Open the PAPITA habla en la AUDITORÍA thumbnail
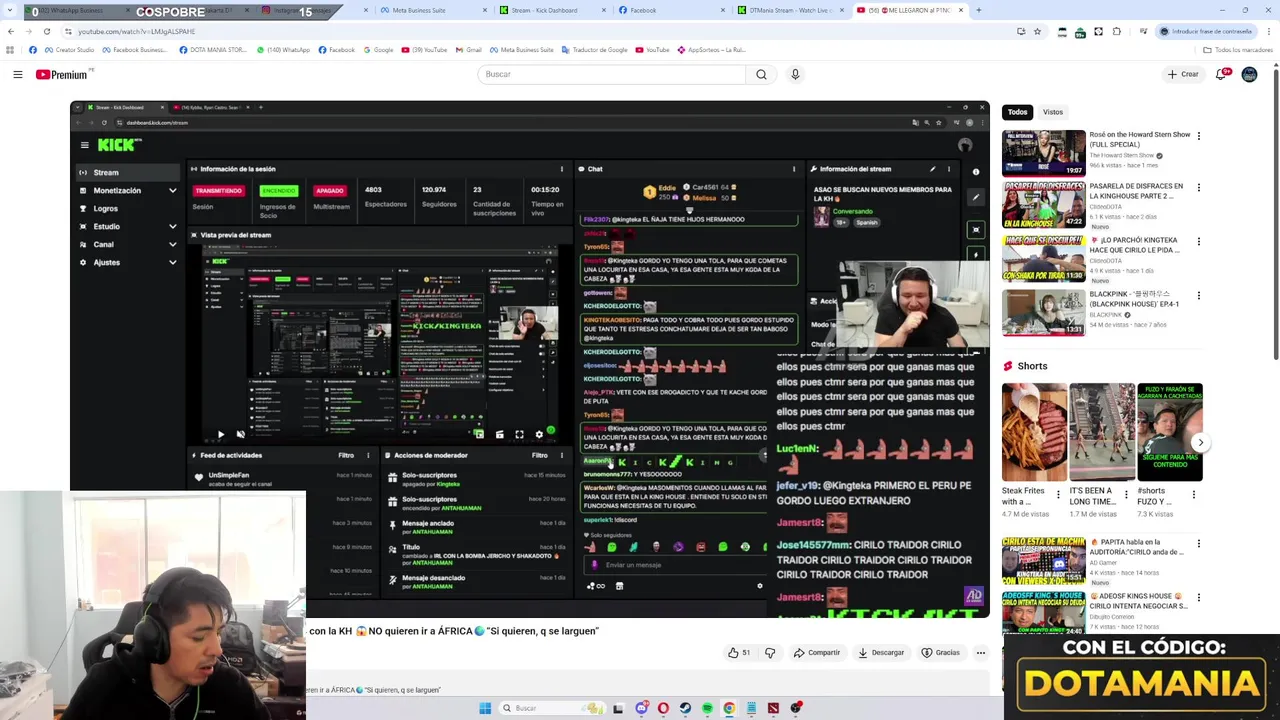1280x720 pixels. coord(1044,561)
